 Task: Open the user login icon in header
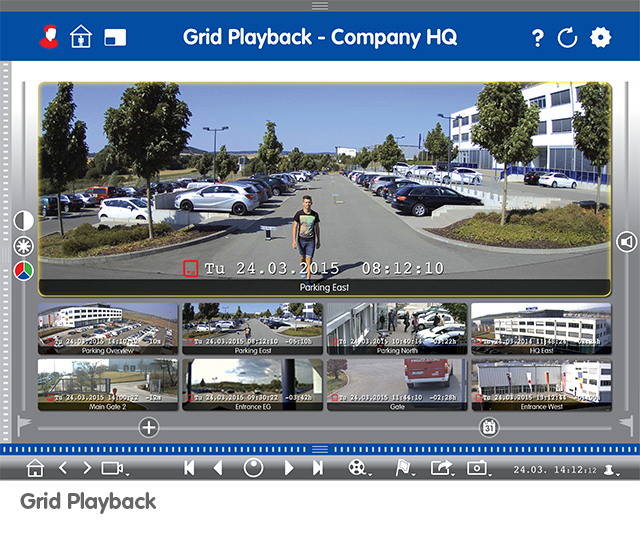click(x=49, y=37)
